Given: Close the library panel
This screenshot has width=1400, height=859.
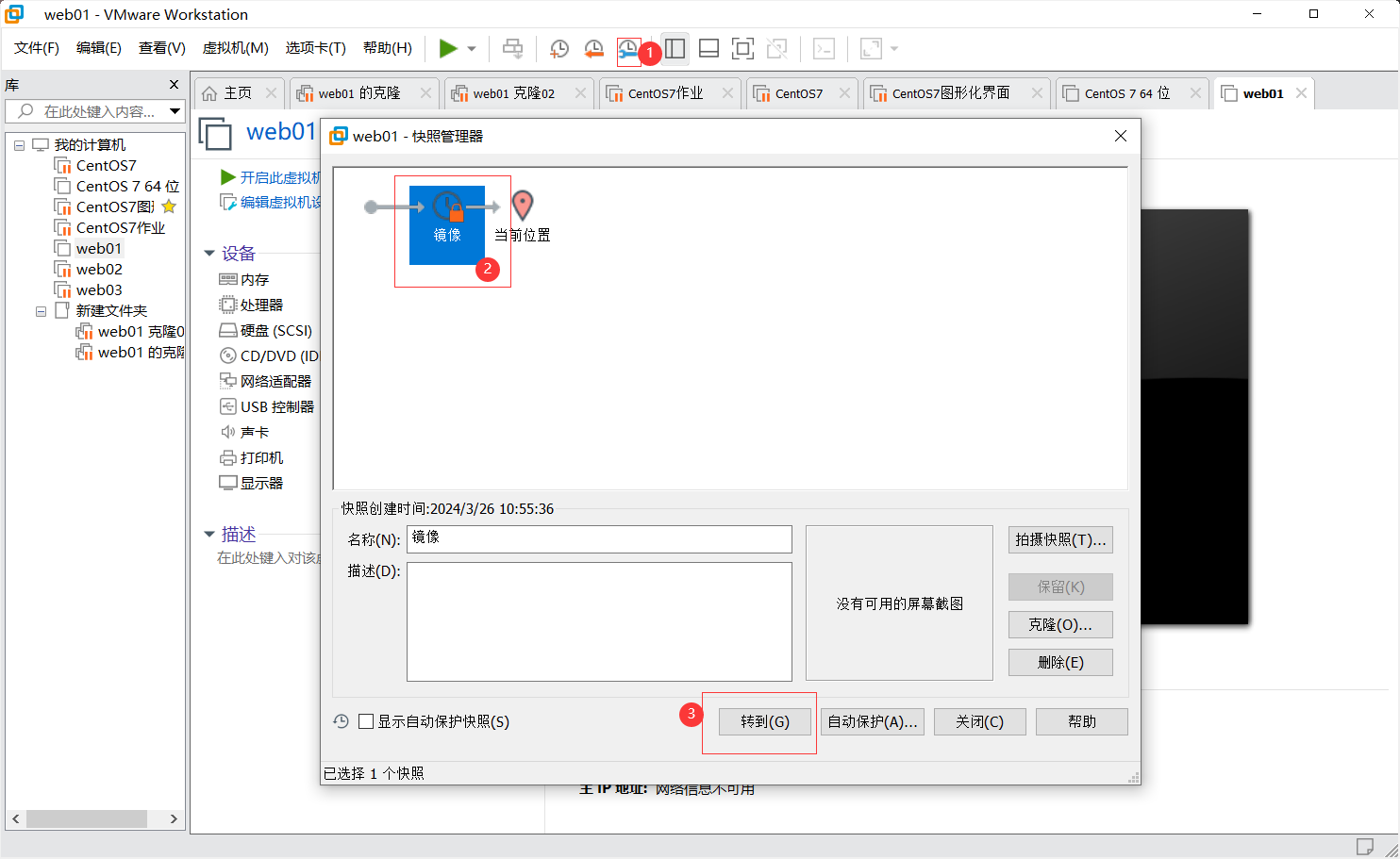Looking at the screenshot, I should [x=174, y=85].
